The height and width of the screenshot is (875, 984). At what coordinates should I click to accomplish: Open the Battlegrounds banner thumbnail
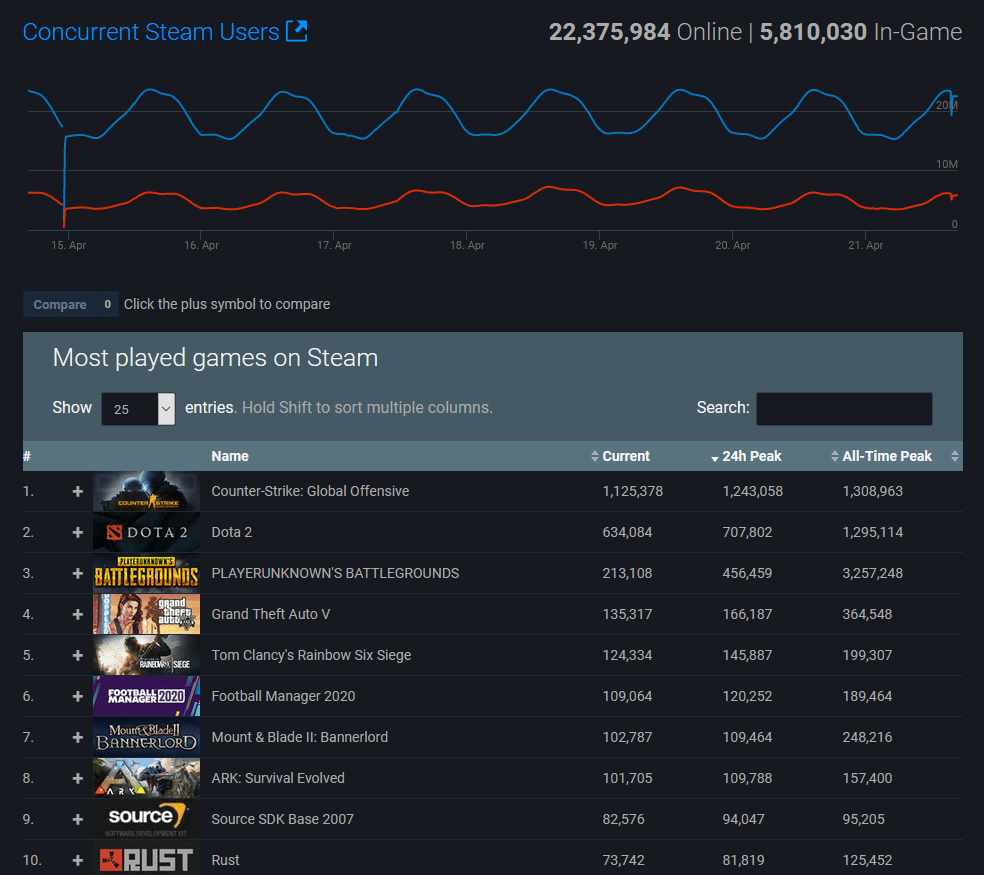146,573
